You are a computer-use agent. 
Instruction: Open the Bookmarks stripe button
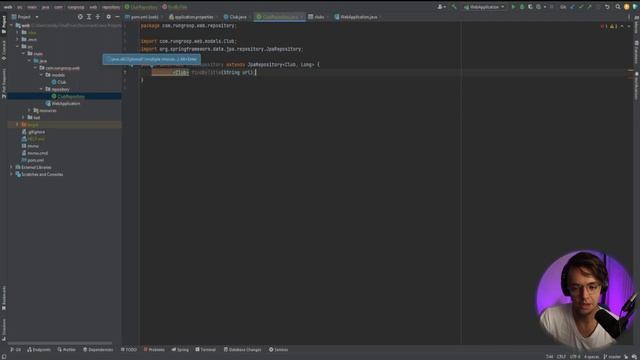pyautogui.click(x=4, y=298)
